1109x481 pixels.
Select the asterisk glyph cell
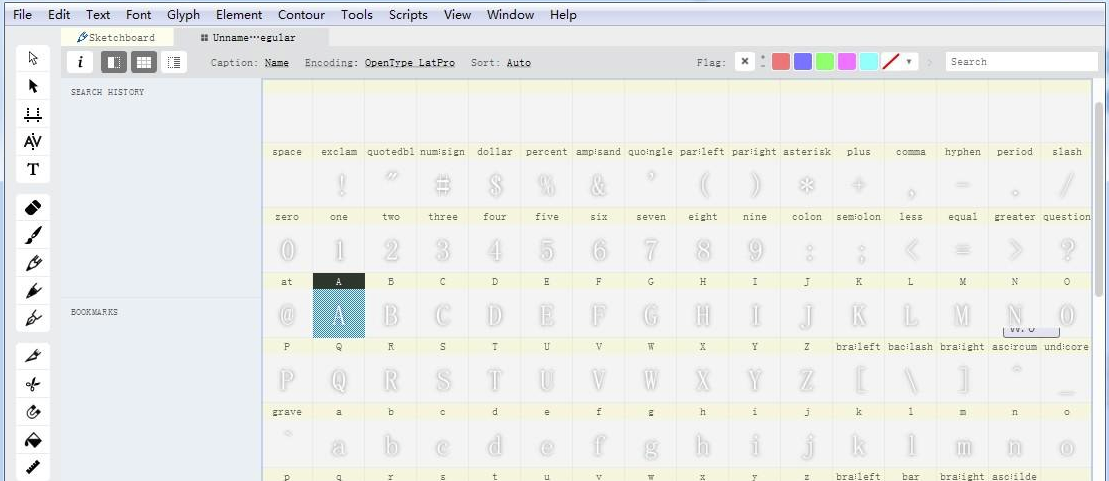pyautogui.click(x=806, y=175)
